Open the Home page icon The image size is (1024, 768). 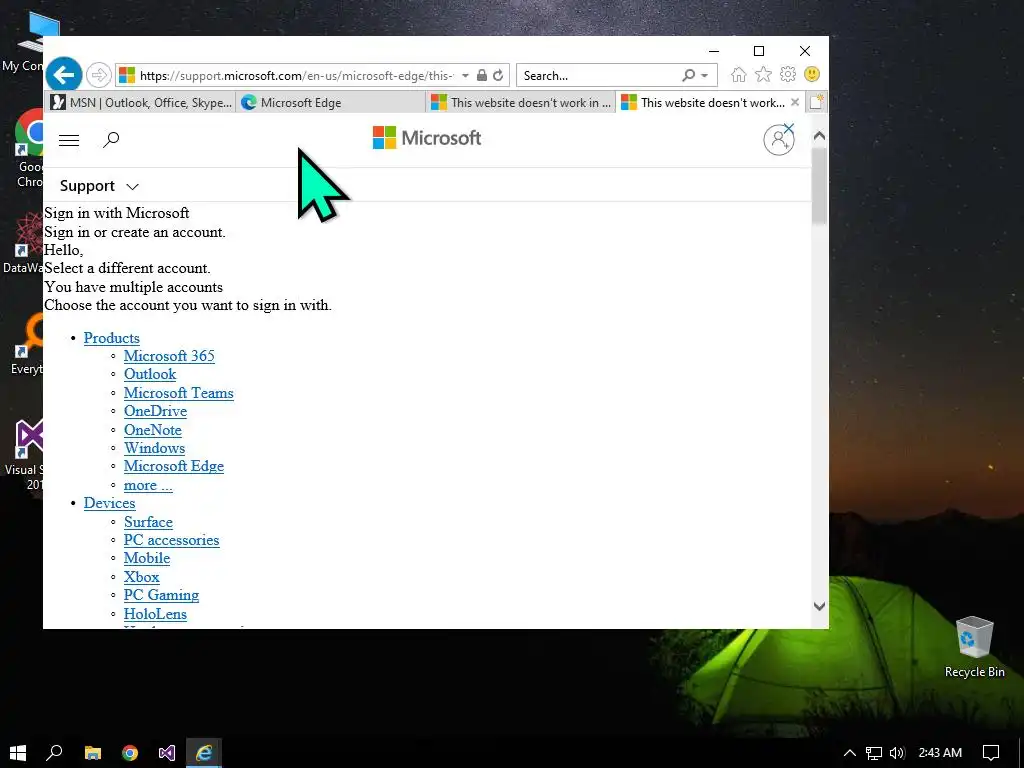[x=739, y=74]
